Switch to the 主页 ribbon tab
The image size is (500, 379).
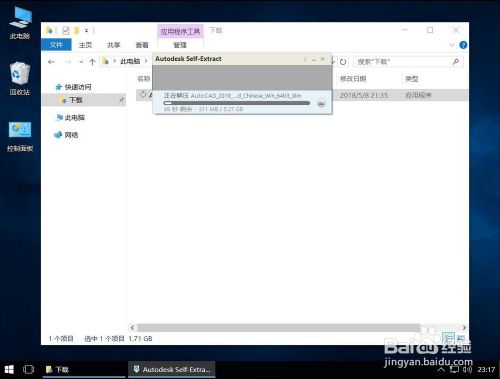coord(85,45)
